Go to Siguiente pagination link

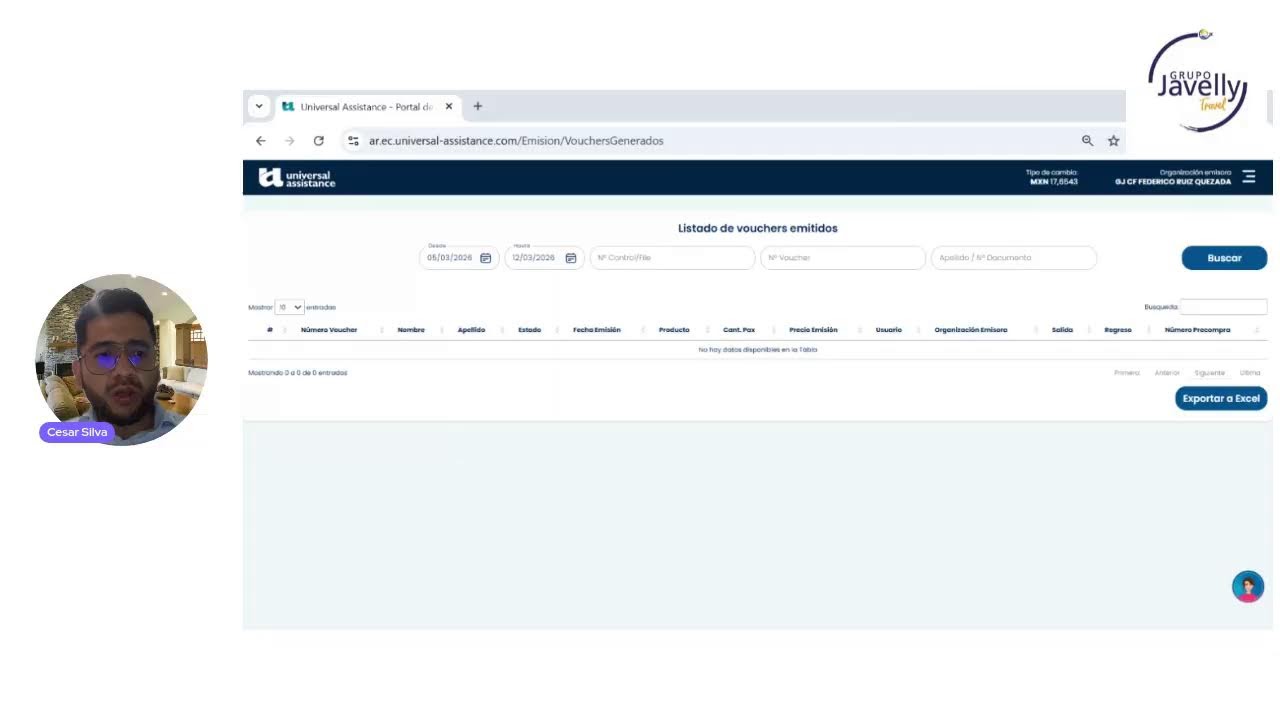pos(1209,373)
